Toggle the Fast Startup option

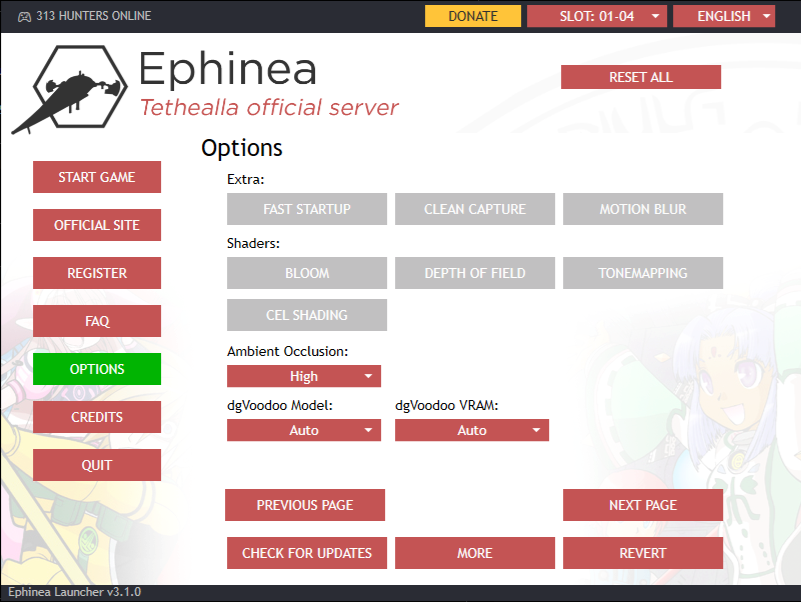click(307, 209)
